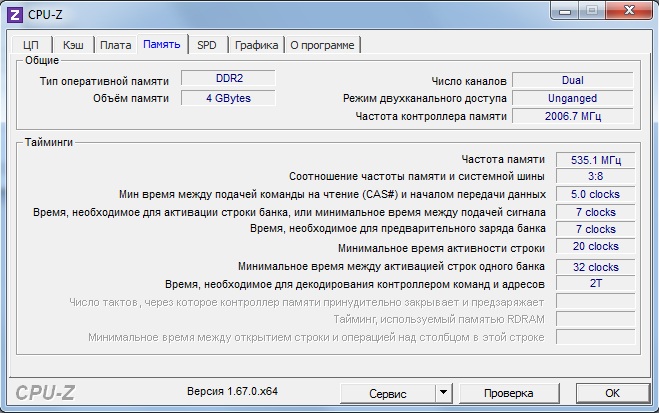659x413 pixels.
Task: Click the Dual channels value field
Action: 572,80
